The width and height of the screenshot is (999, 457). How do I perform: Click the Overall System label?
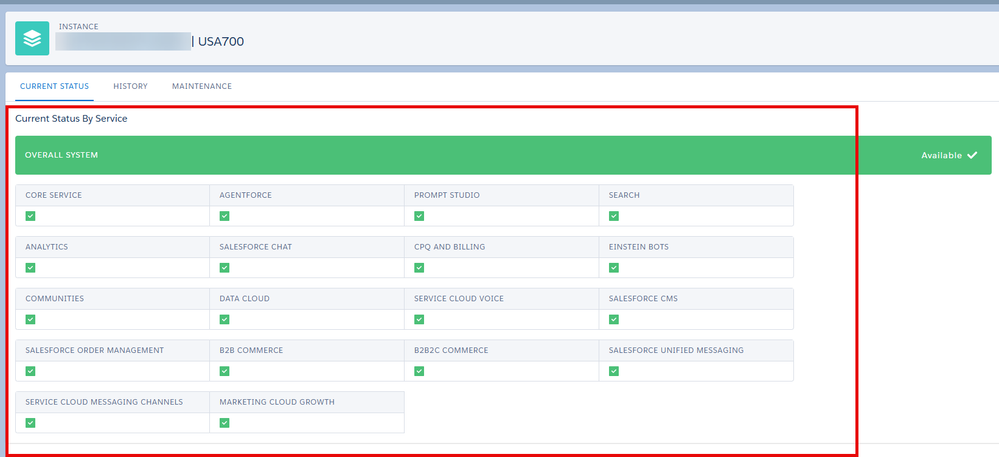tap(61, 155)
